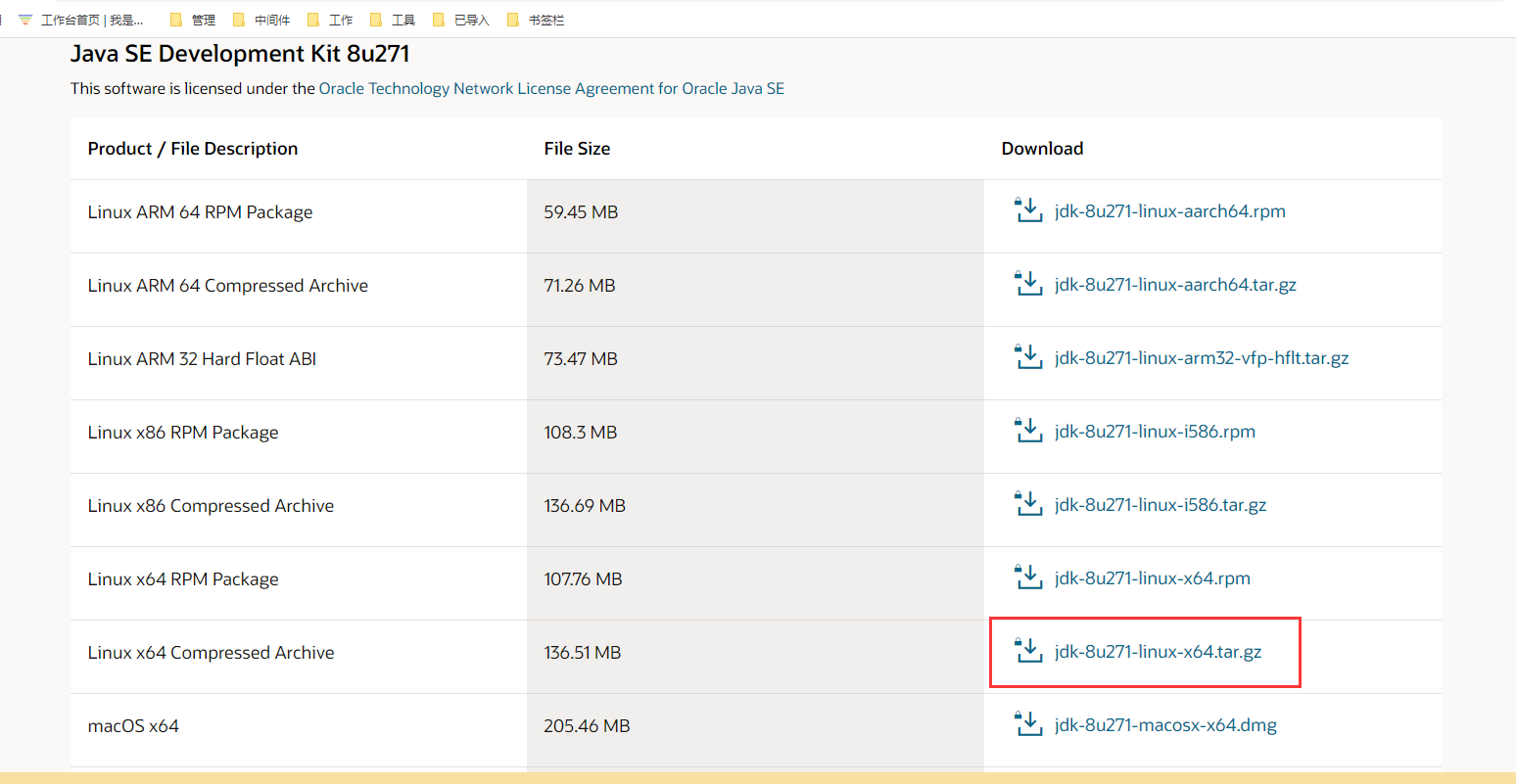The image size is (1516, 784).
Task: Download jdk-8u271-linux-x64.tar.gz link
Action: 1159,652
